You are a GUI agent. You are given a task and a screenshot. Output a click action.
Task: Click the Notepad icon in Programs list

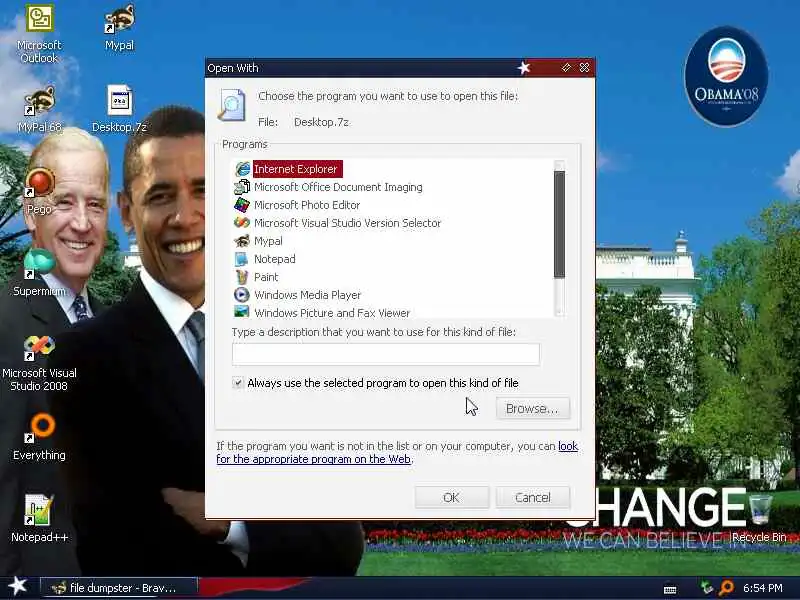(x=242, y=259)
